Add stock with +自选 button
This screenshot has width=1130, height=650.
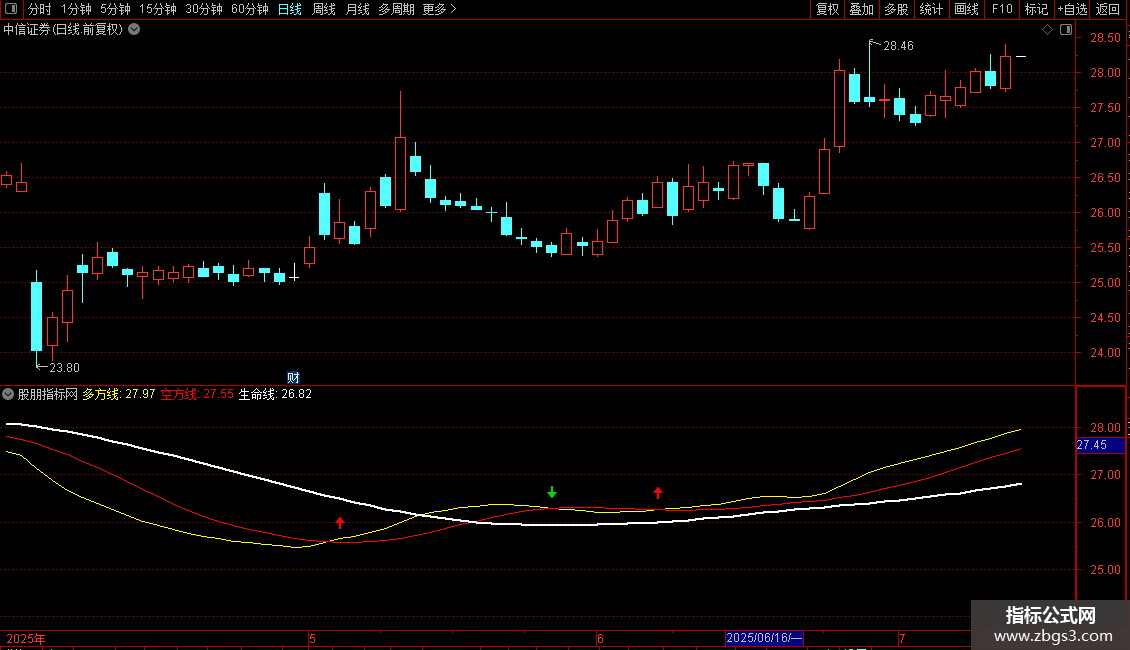point(1072,9)
